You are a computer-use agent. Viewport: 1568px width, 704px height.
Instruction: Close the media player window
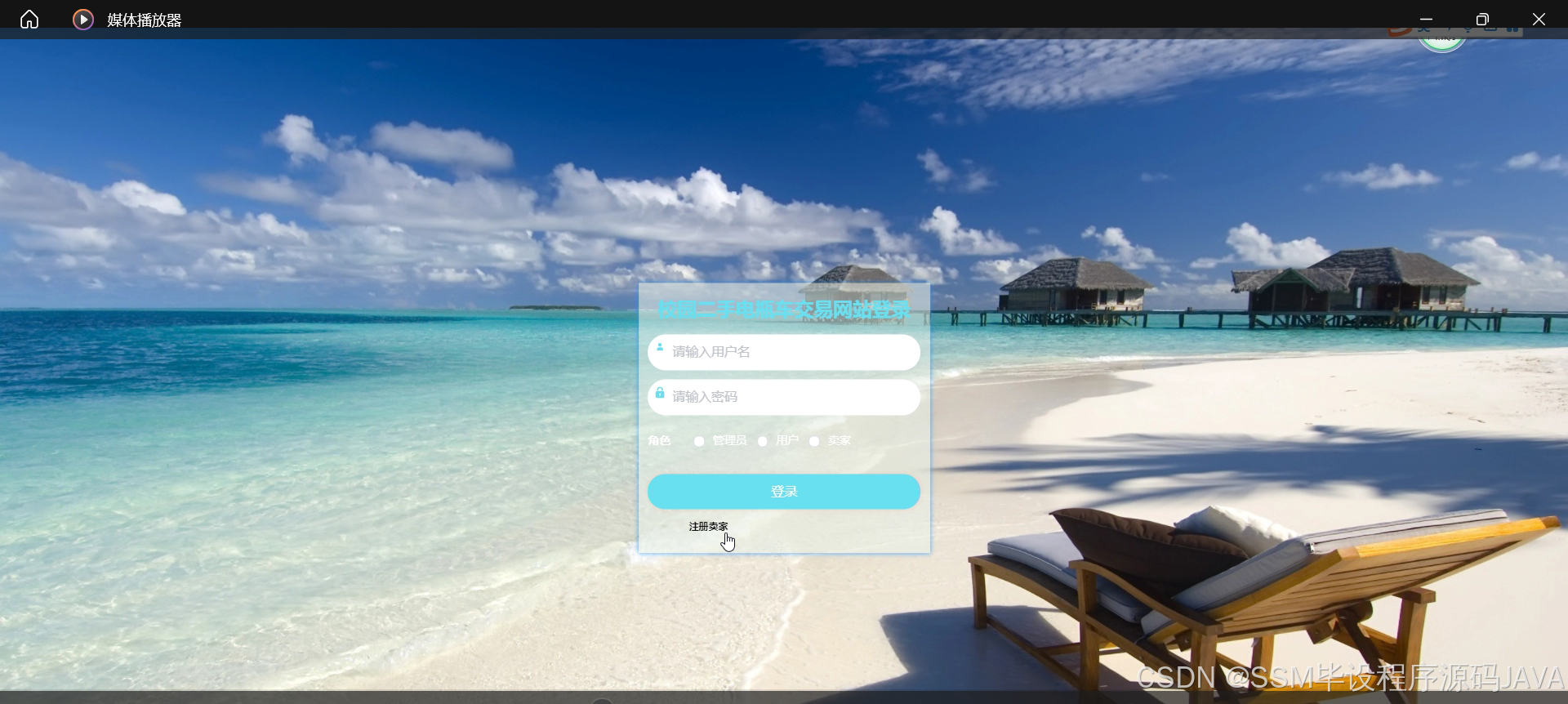1539,20
